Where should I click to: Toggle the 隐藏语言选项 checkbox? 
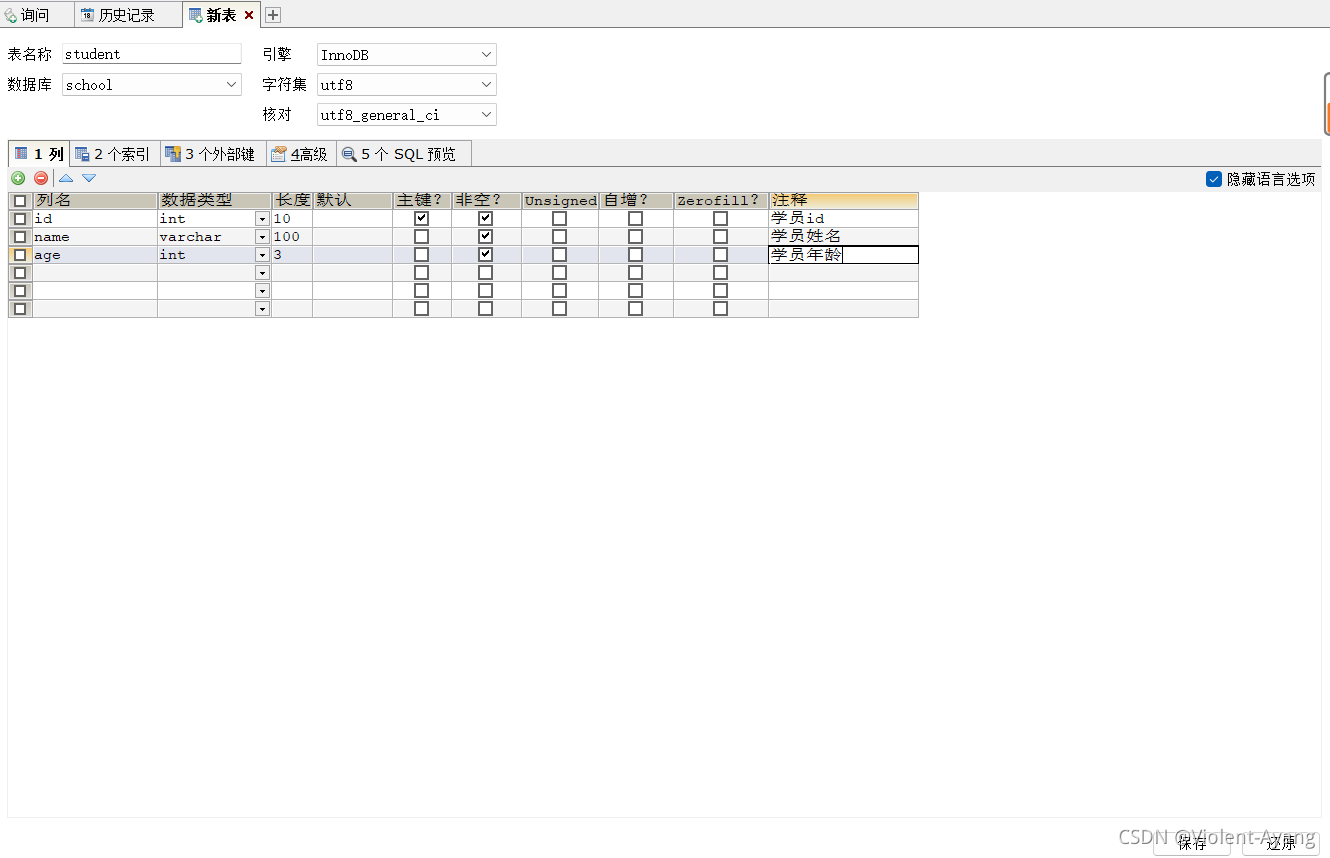[1214, 179]
